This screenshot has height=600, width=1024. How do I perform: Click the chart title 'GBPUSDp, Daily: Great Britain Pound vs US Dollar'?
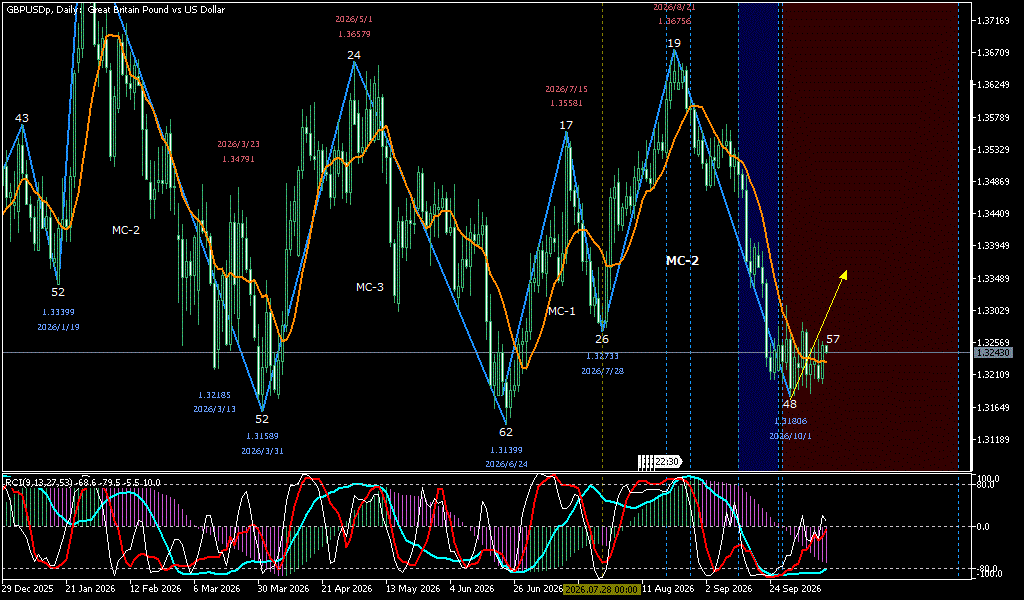(116, 10)
